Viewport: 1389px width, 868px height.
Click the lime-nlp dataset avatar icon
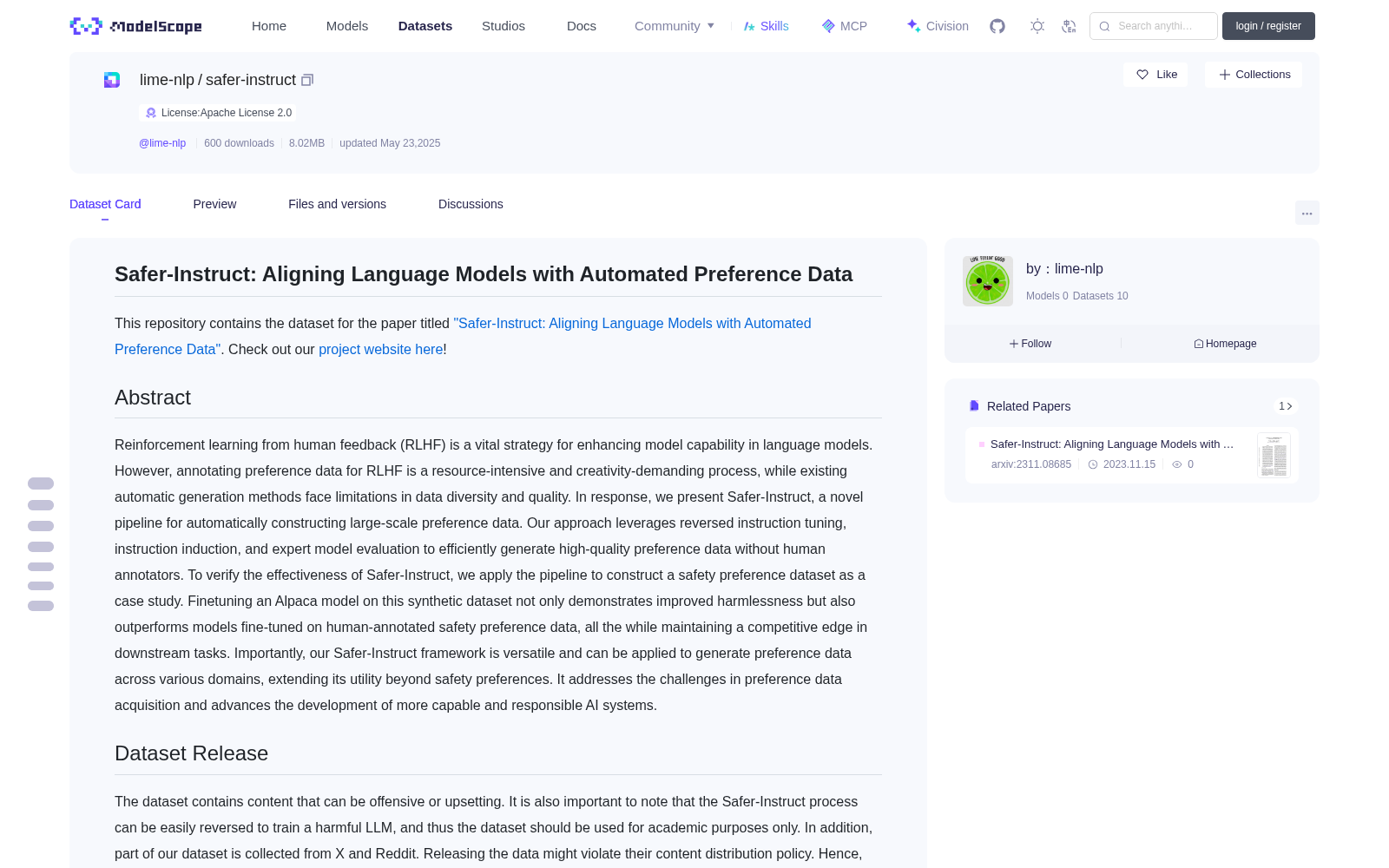[x=112, y=80]
